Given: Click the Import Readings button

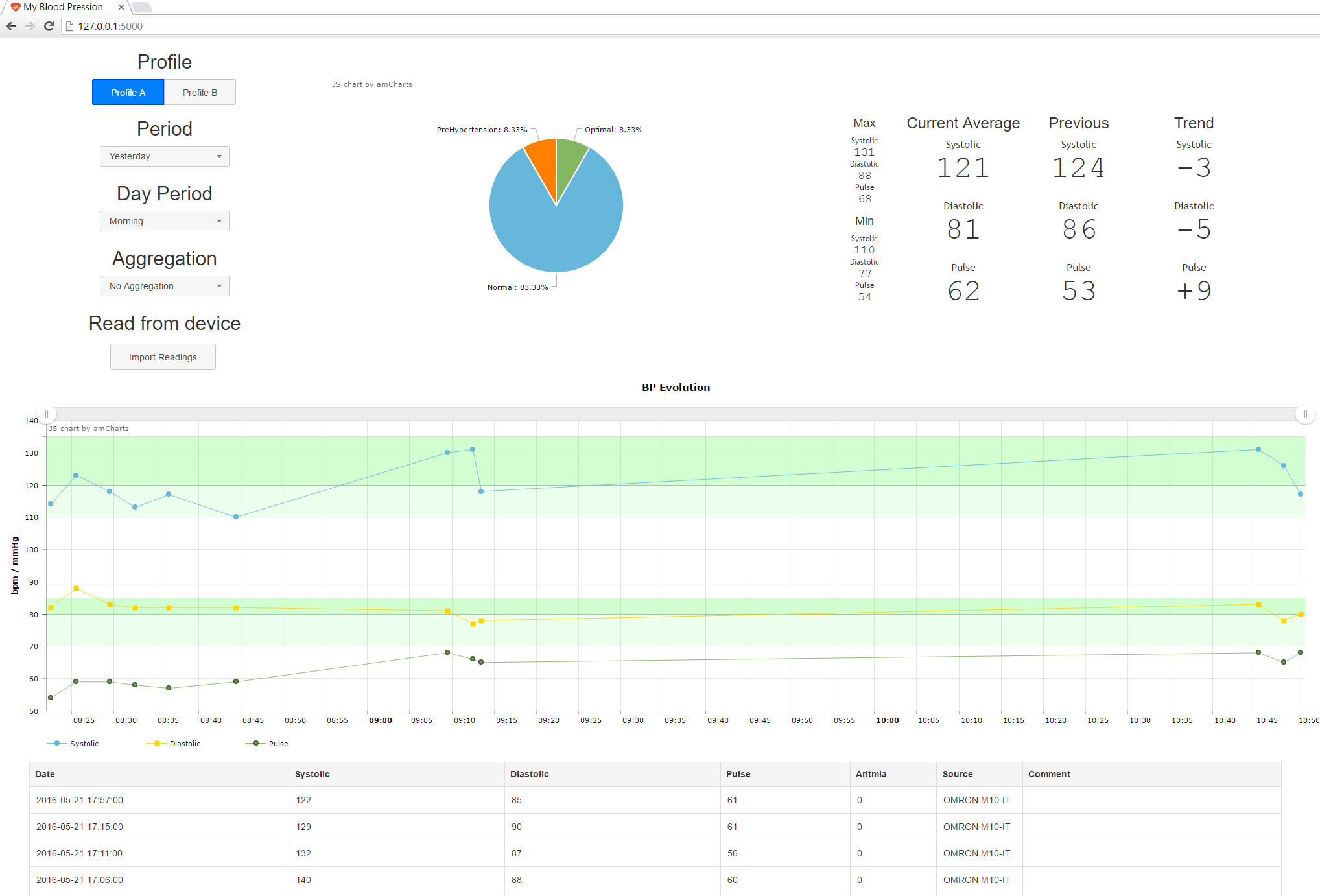Looking at the screenshot, I should coord(163,357).
